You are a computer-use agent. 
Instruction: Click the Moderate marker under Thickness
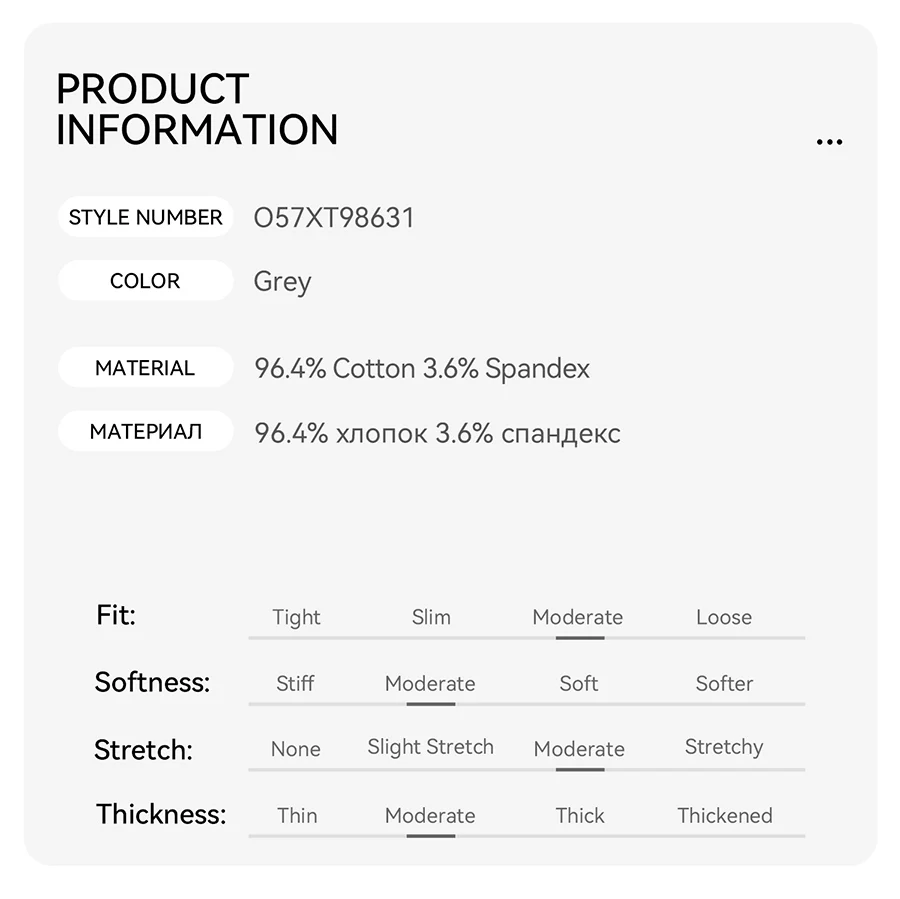[431, 836]
